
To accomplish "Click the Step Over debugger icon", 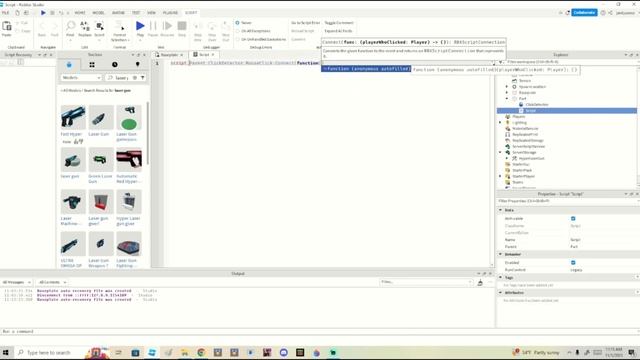I will pyautogui.click(x=212, y=27).
